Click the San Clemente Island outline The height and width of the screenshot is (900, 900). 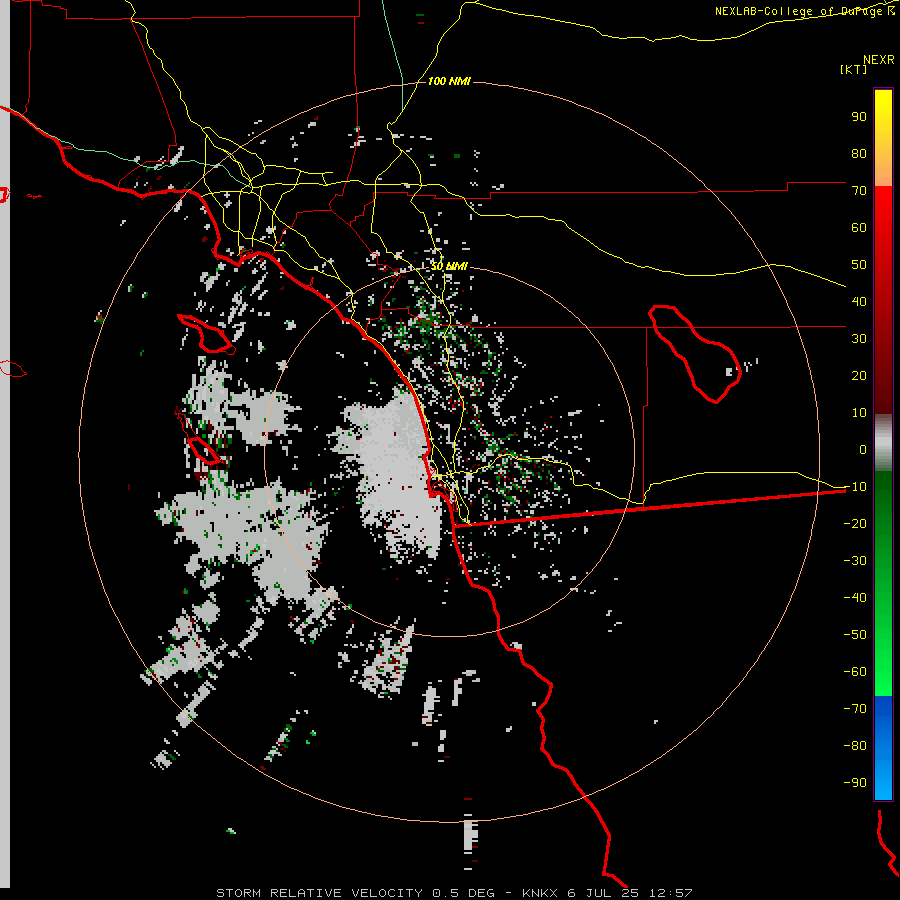pos(199,436)
